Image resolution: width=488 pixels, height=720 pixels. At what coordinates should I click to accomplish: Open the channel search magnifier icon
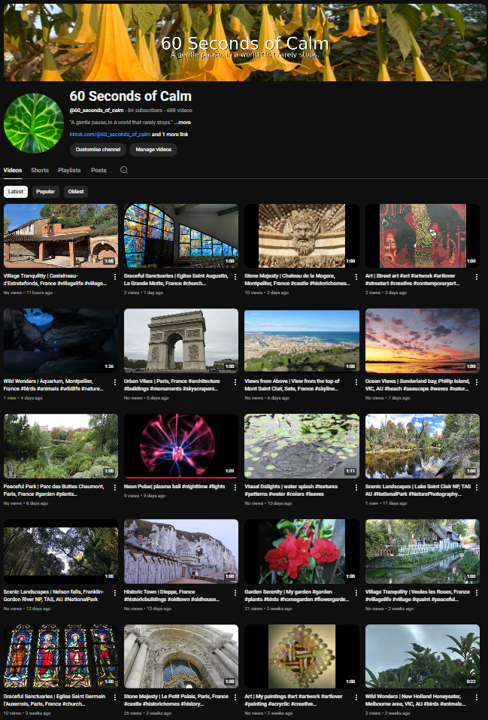click(x=124, y=170)
